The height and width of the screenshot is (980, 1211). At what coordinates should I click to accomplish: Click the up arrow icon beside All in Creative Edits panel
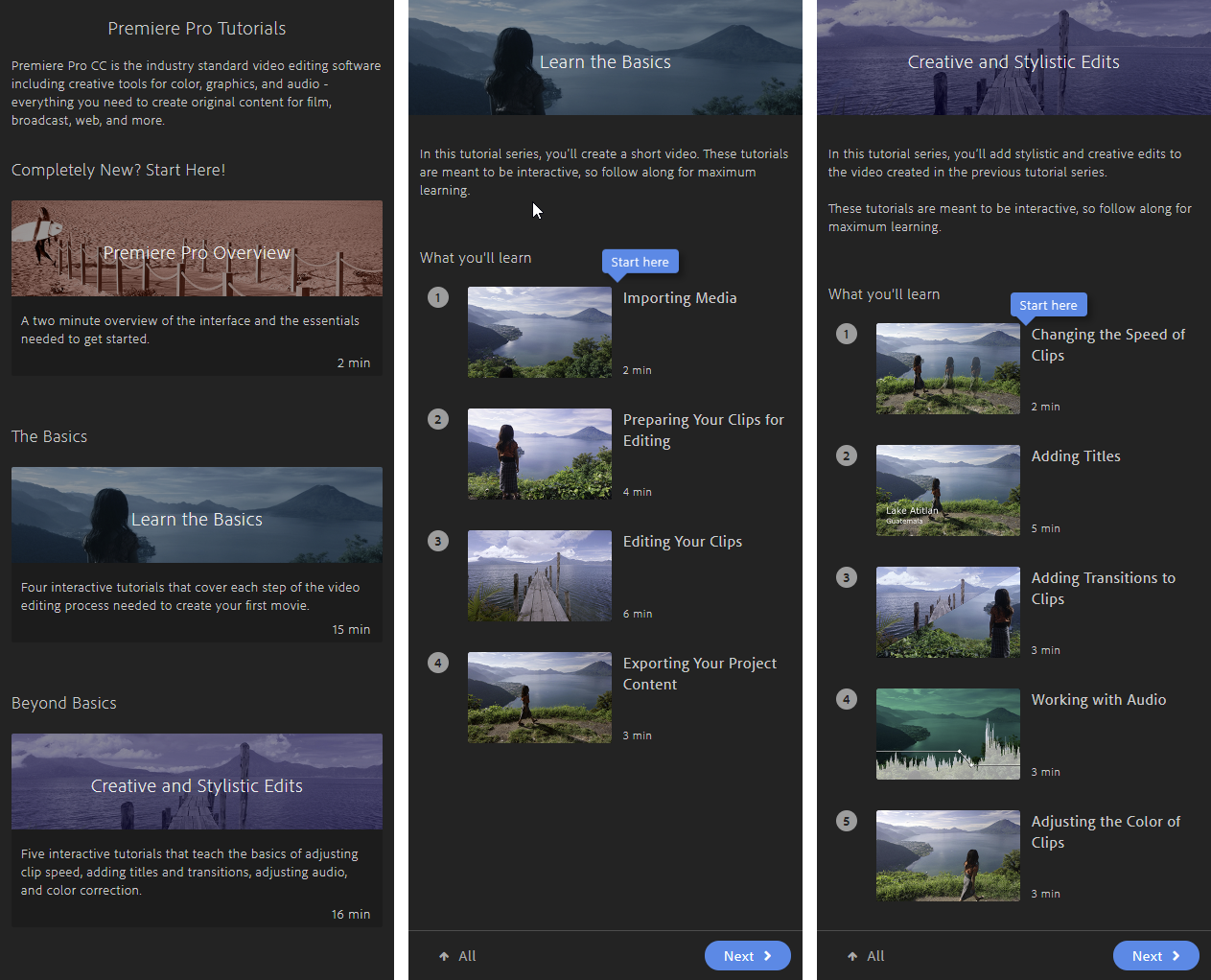click(x=852, y=956)
